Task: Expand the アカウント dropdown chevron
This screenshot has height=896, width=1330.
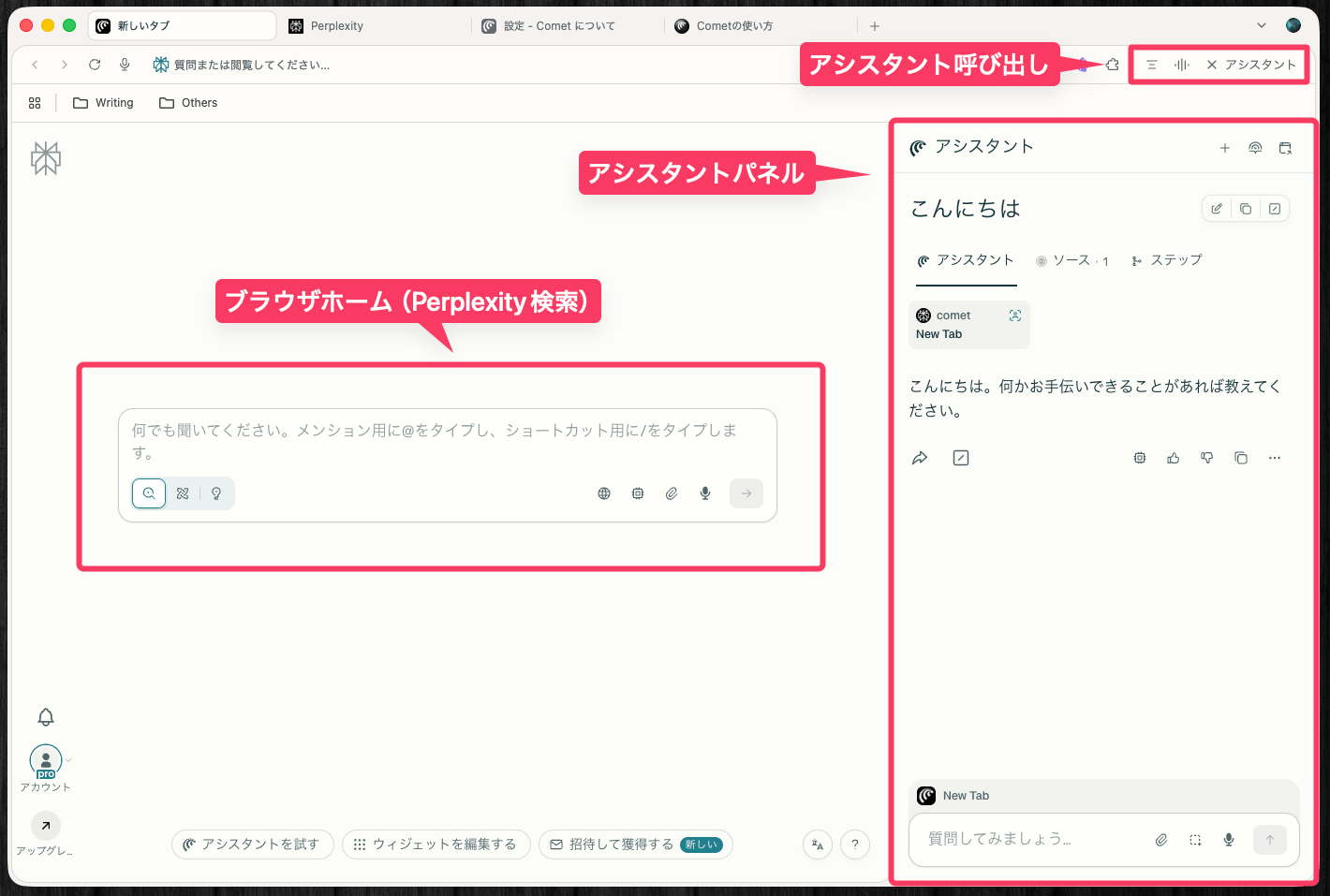Action: (x=68, y=759)
